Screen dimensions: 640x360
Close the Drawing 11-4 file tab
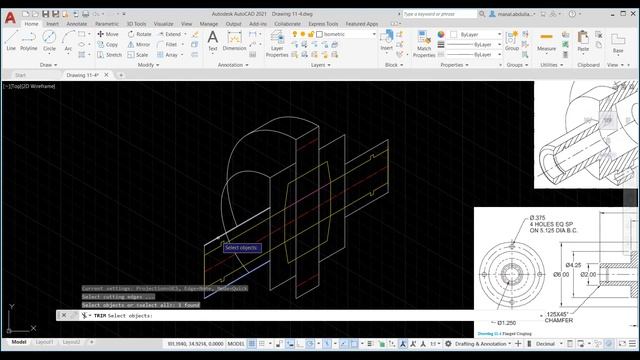tap(107, 75)
